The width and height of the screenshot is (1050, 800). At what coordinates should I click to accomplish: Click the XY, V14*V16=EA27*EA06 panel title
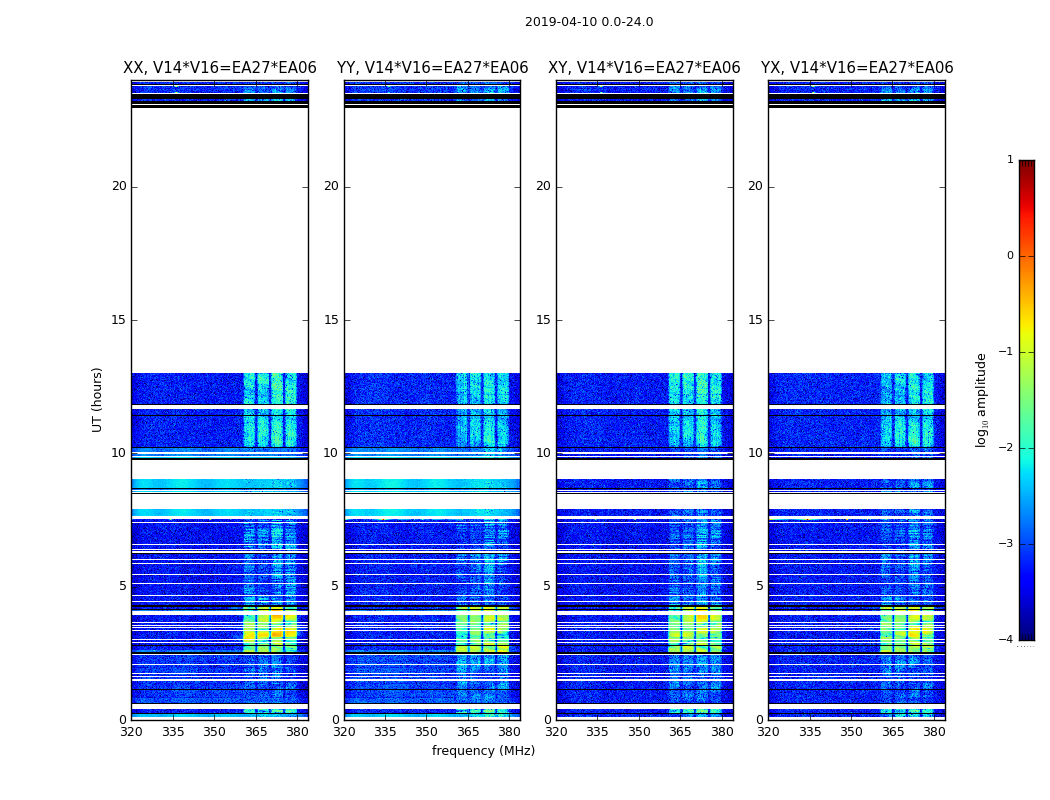pyautogui.click(x=644, y=68)
